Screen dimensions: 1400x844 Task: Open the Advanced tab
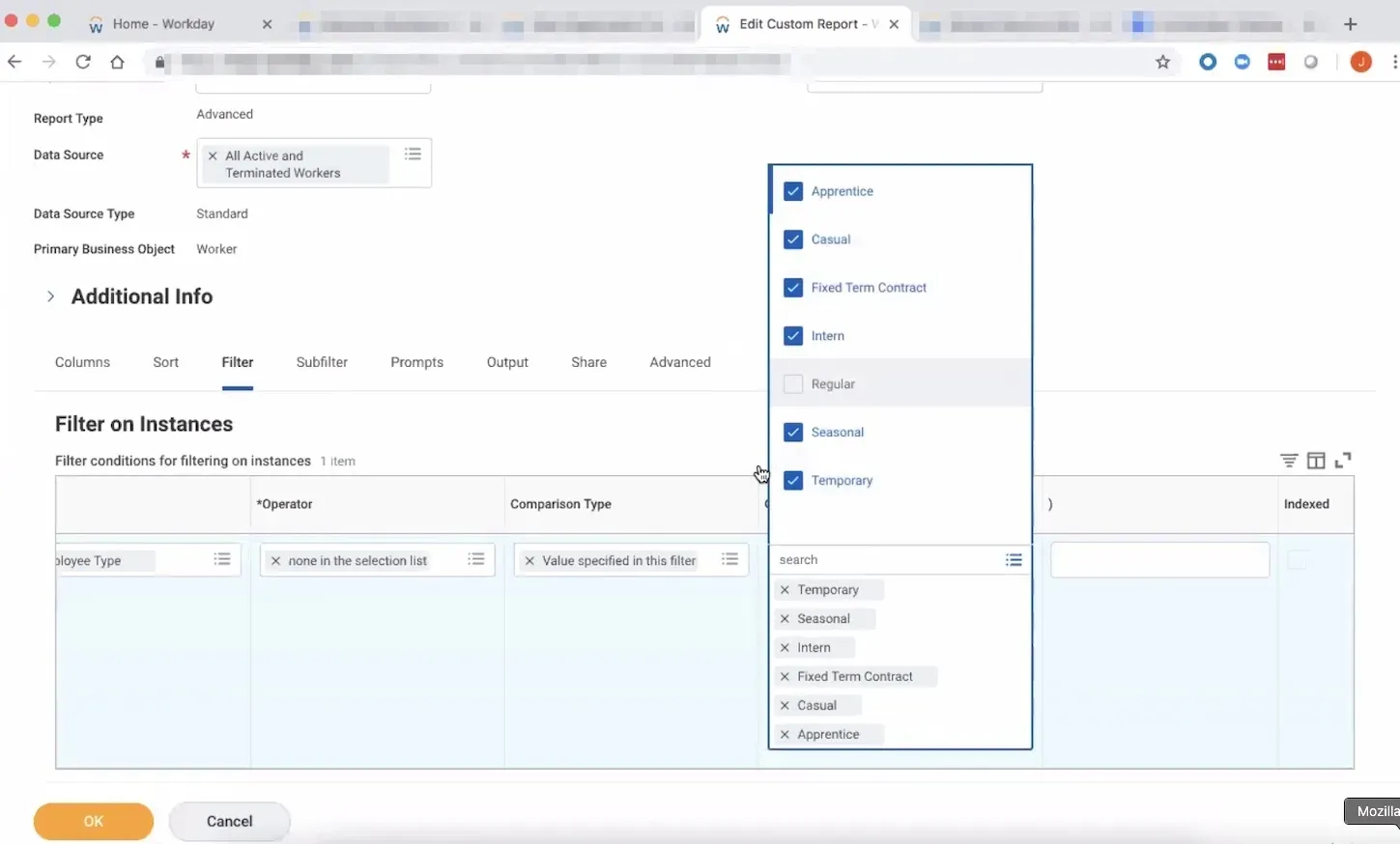680,362
